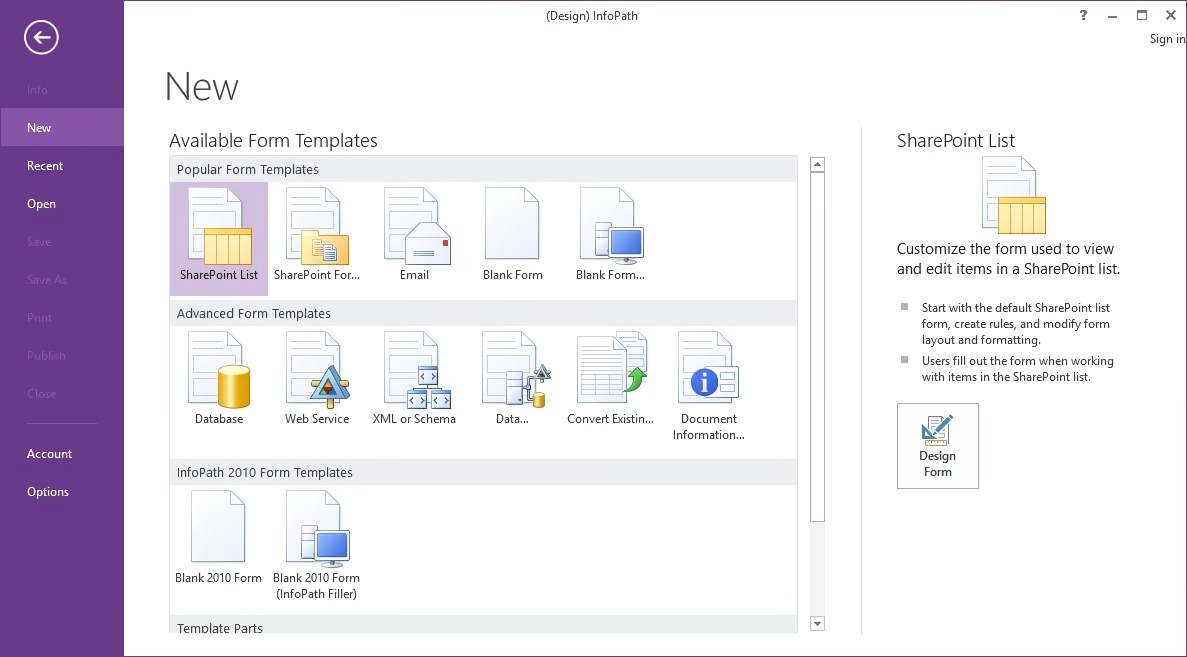Select the Blank 2010 Form template
The height and width of the screenshot is (657, 1187).
click(218, 540)
